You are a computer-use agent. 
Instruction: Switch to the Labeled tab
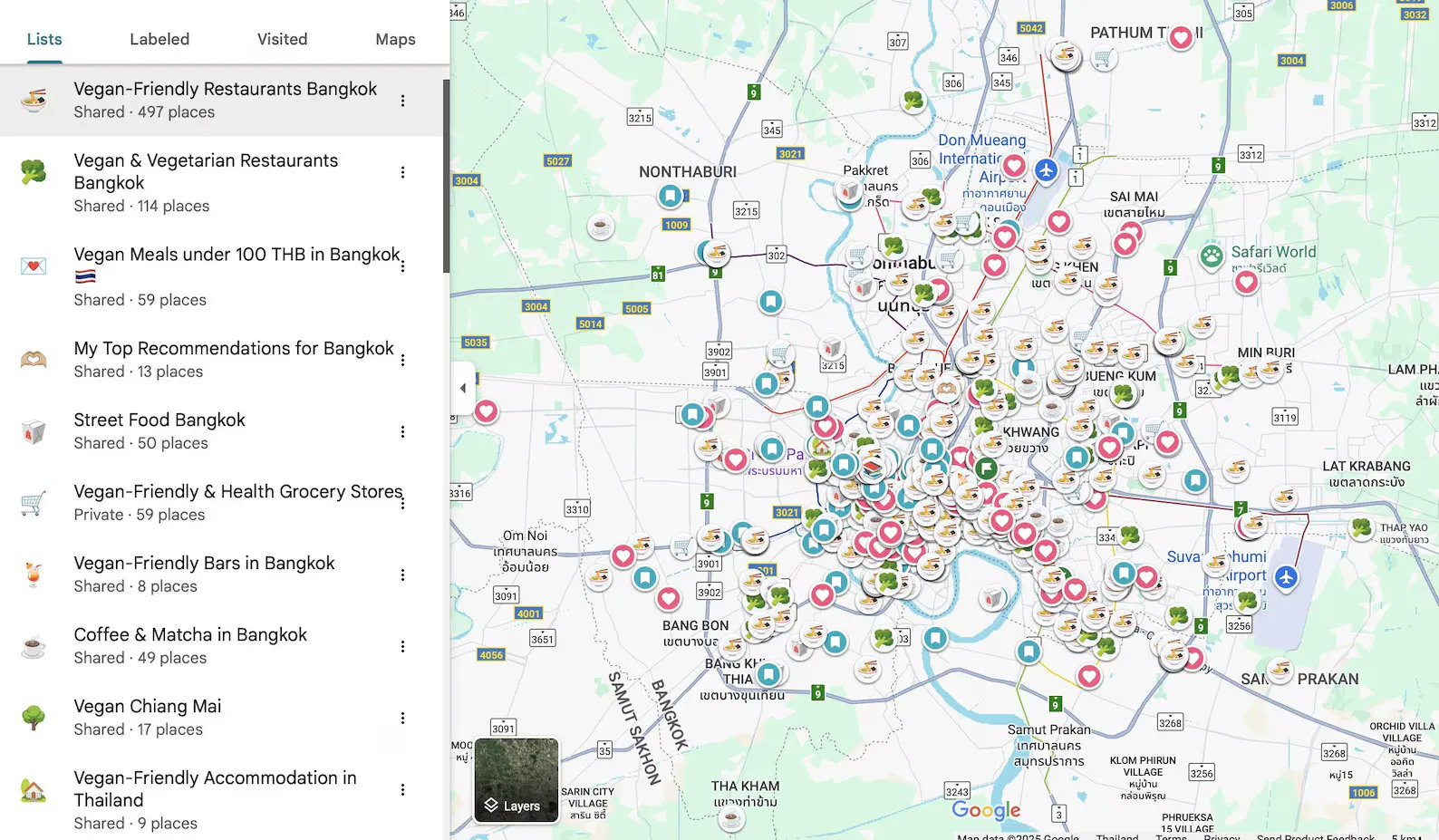(159, 39)
